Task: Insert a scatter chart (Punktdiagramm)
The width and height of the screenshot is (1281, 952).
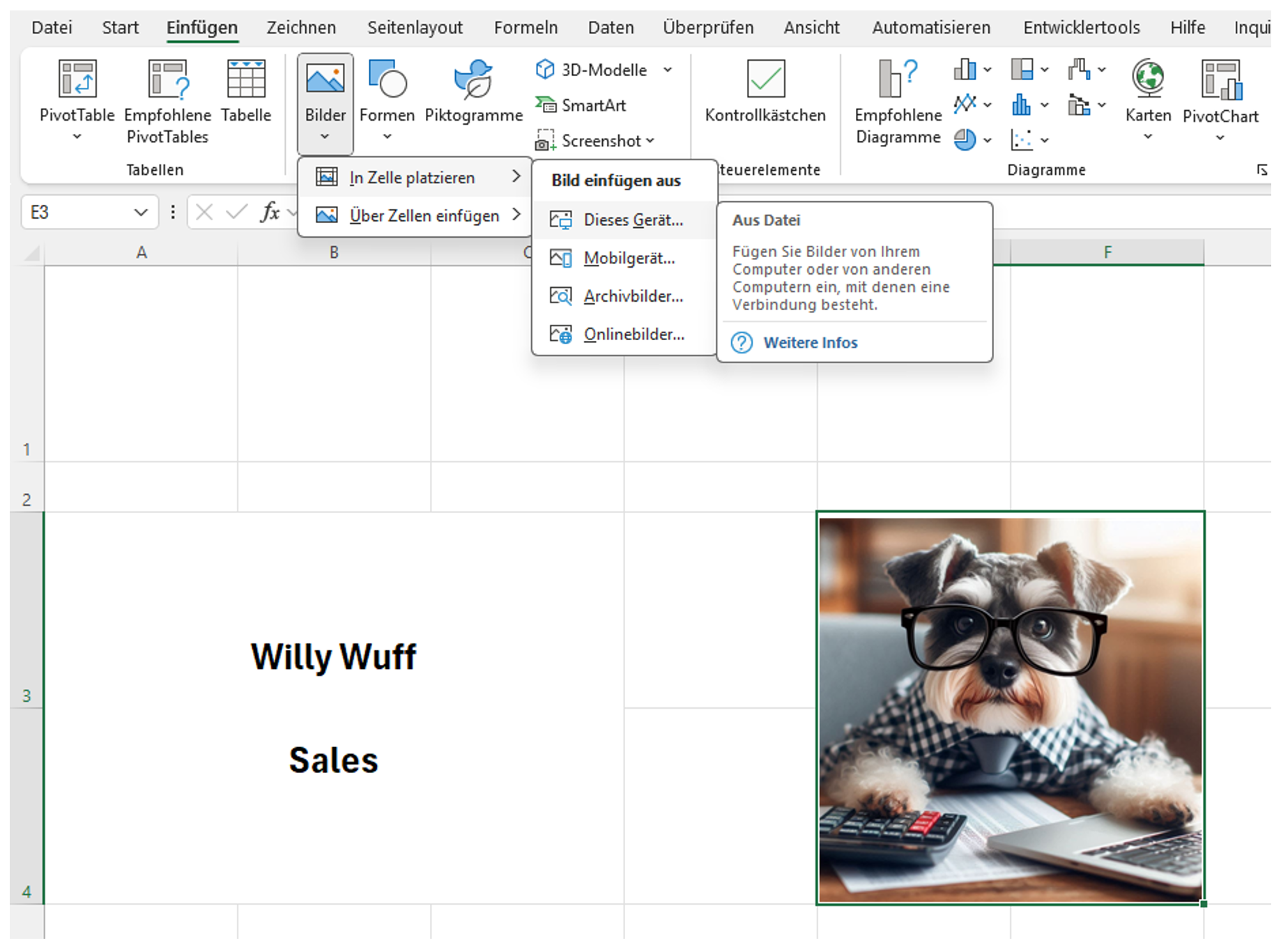Action: click(x=1021, y=139)
